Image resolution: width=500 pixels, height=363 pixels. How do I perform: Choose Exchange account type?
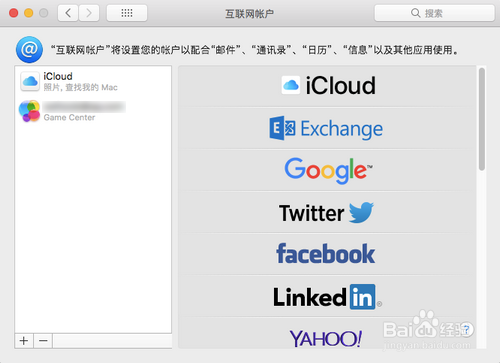pyautogui.click(x=327, y=128)
